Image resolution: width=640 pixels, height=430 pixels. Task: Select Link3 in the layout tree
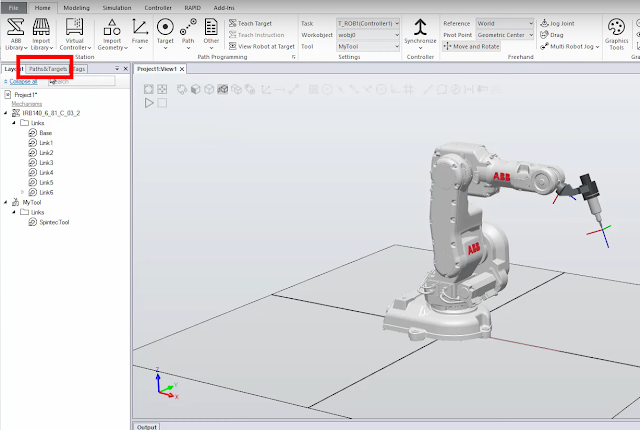(x=46, y=162)
